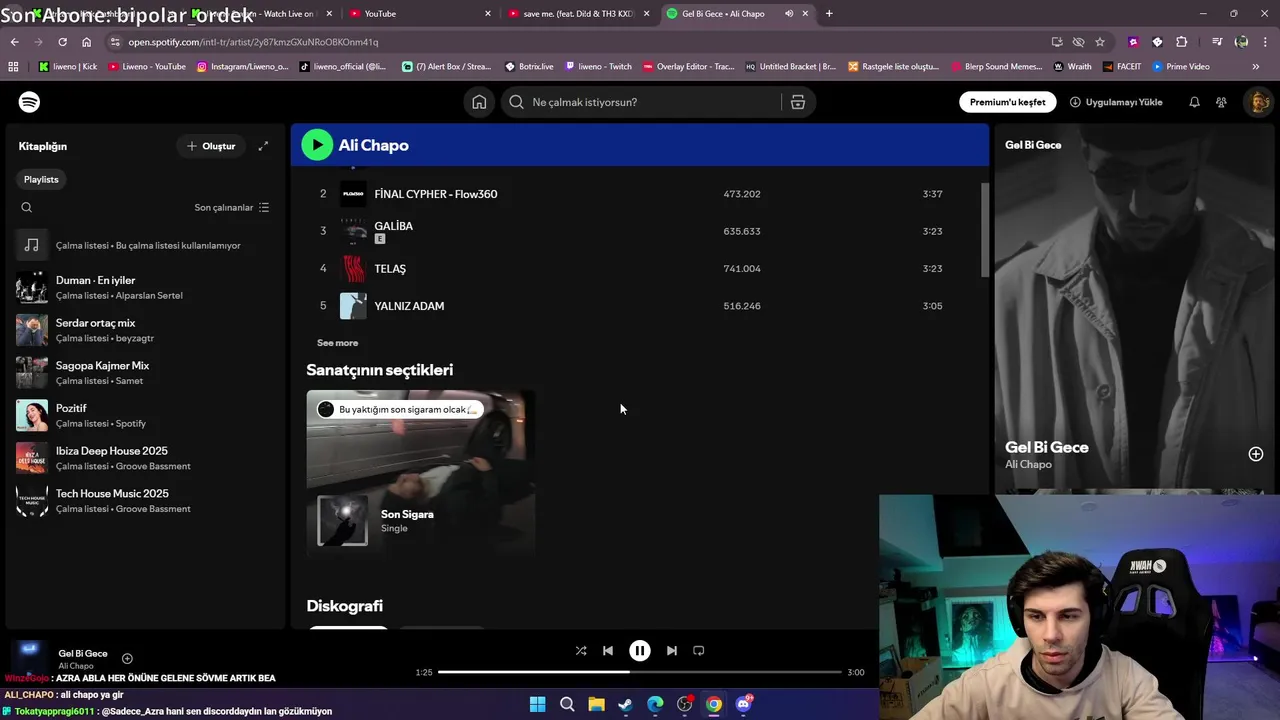Select the unavailable playlist with music note icon
1280x720 pixels.
(145, 245)
